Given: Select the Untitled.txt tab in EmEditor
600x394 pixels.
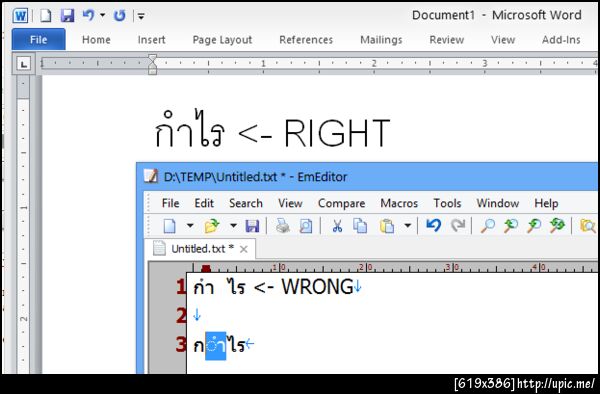Looking at the screenshot, I should click(x=199, y=249).
